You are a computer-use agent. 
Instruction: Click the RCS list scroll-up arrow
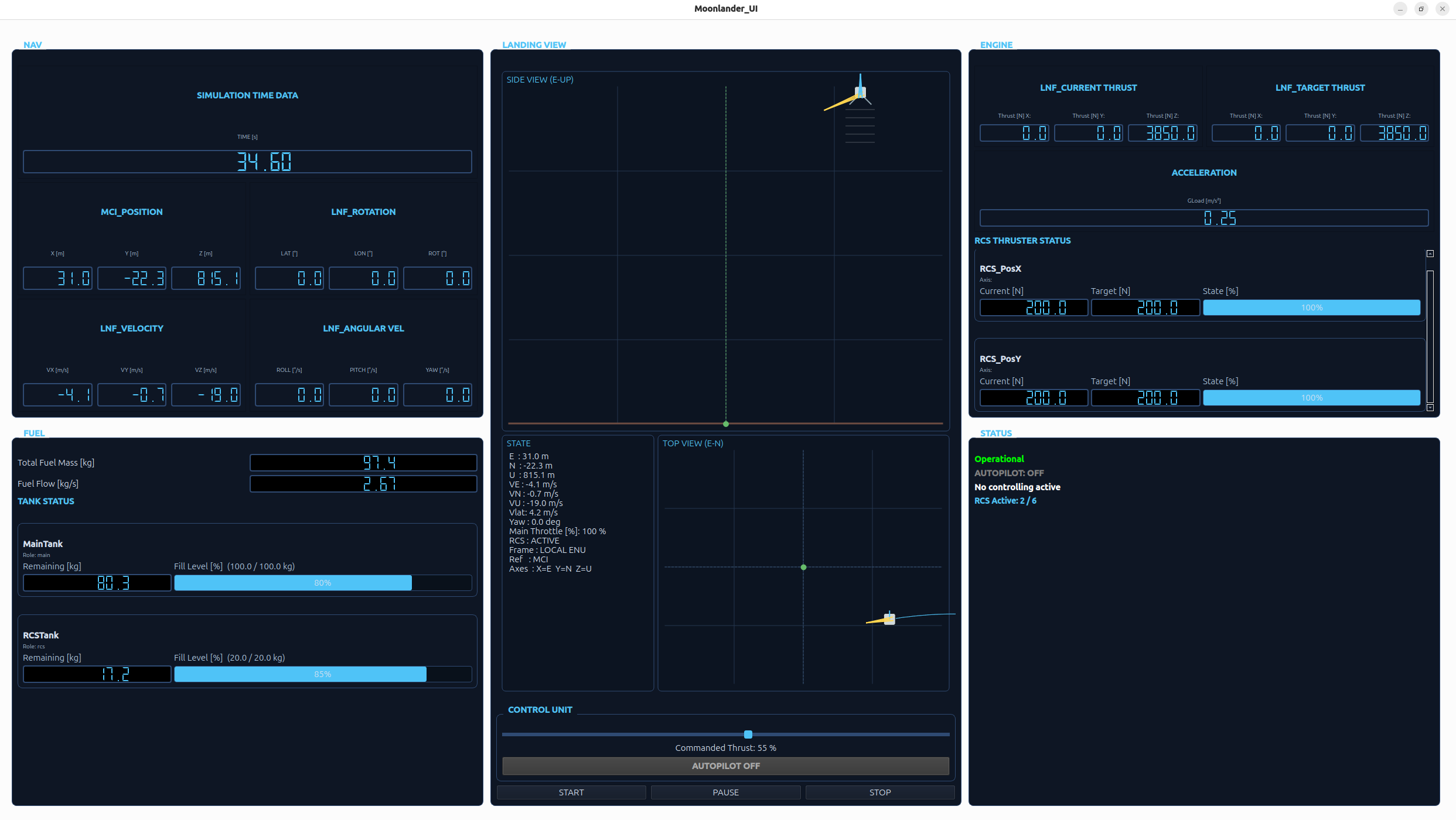coord(1430,254)
